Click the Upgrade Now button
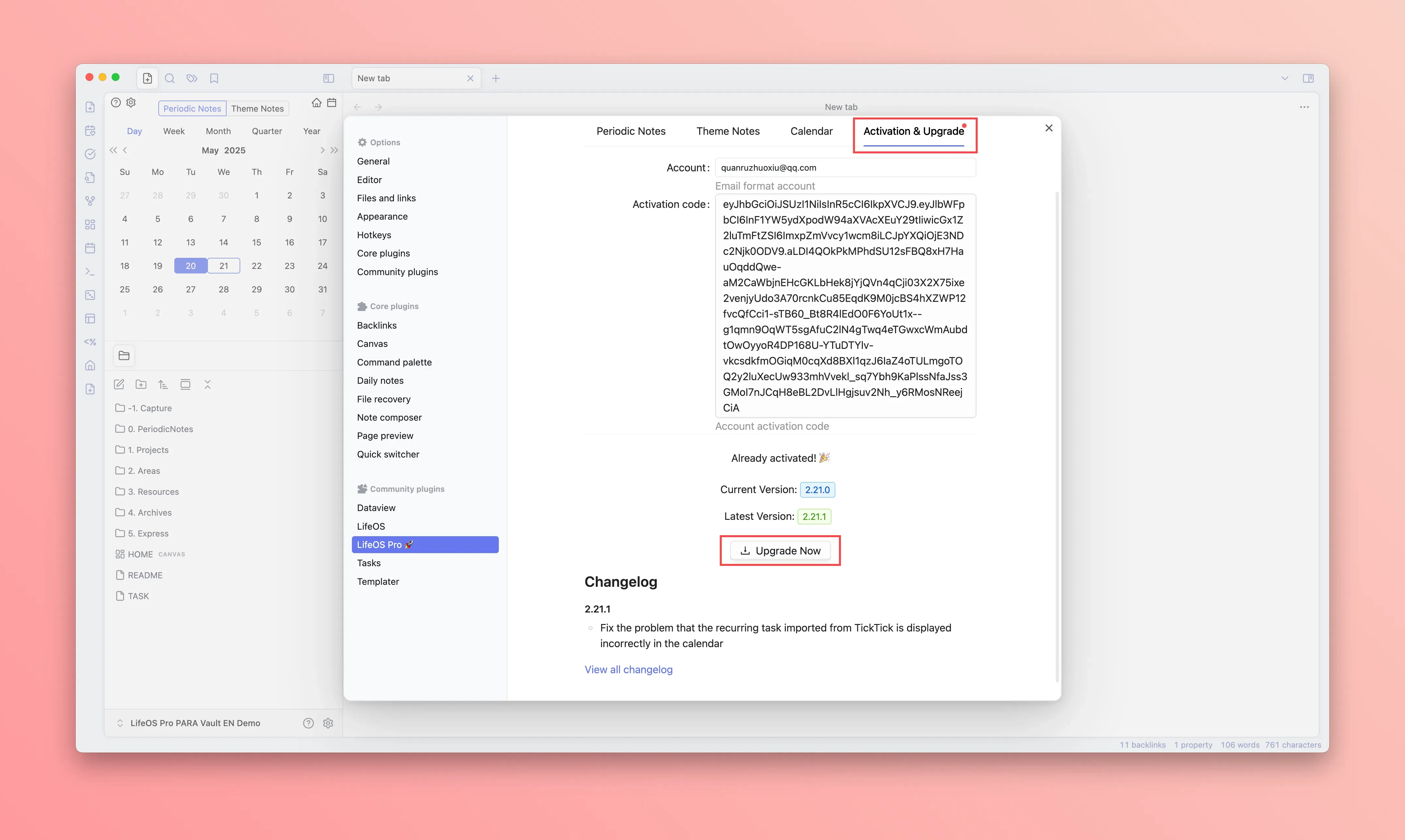Screen dimensions: 1405x840 tap(780, 550)
